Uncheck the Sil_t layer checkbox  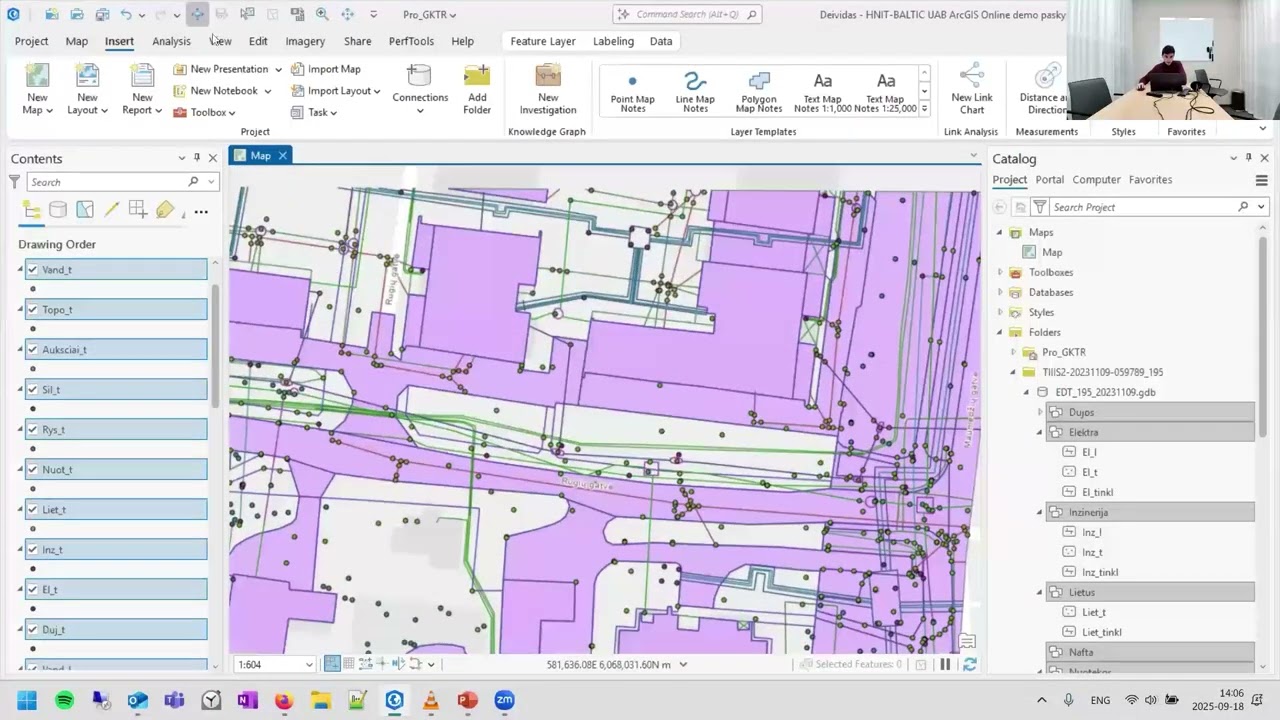[33, 390]
